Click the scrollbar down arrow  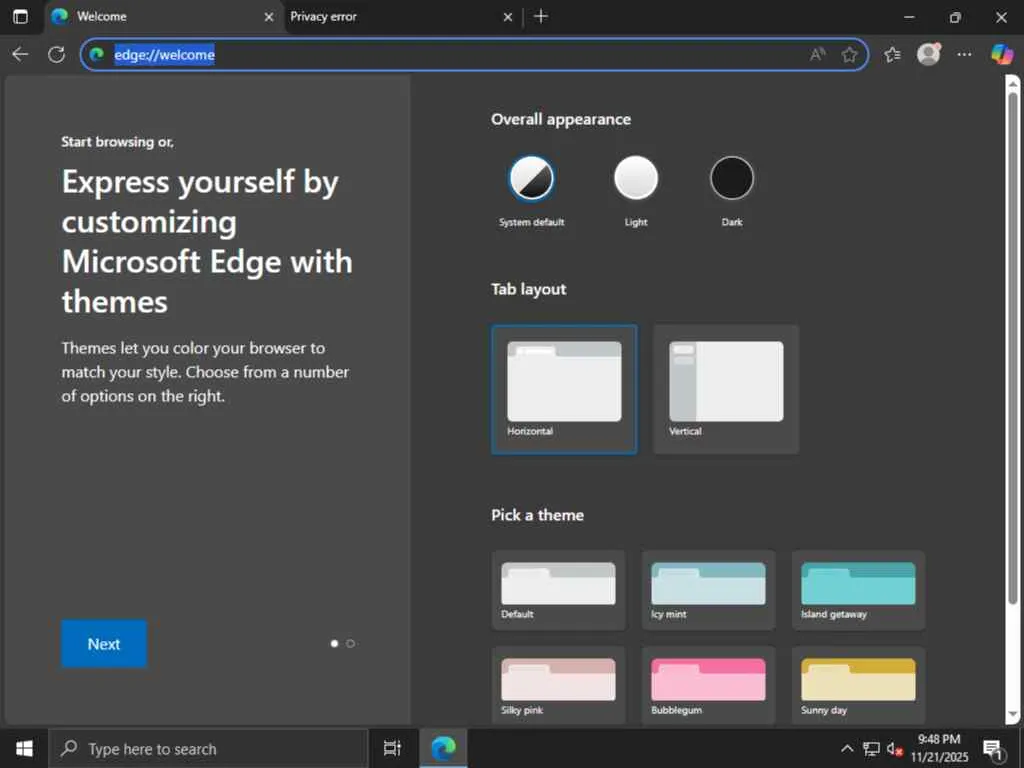1012,714
